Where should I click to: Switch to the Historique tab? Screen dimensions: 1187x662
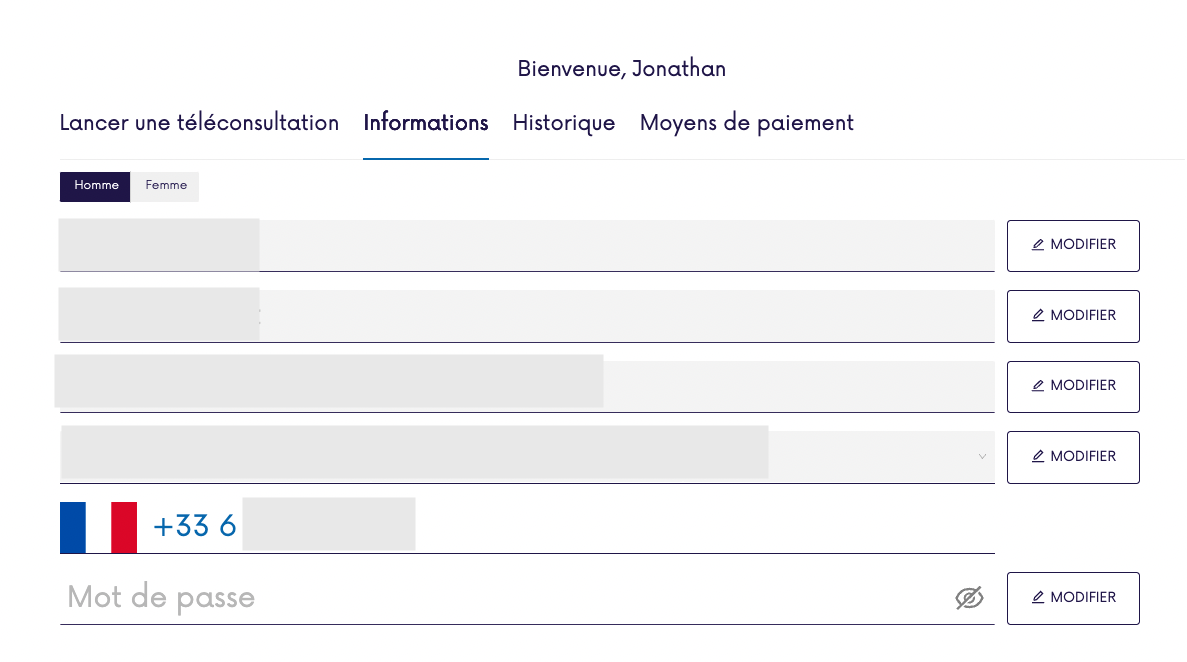coord(564,123)
